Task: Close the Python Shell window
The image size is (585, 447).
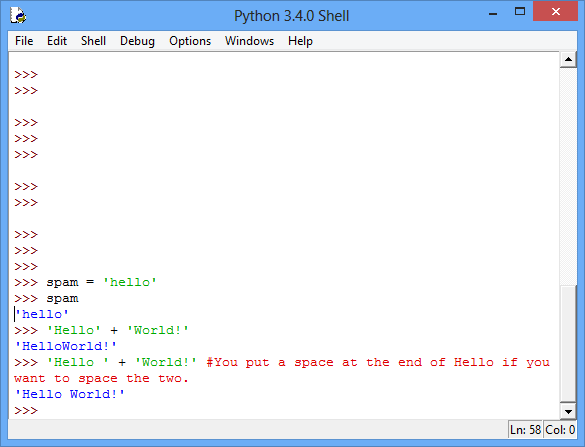Action: coord(556,12)
